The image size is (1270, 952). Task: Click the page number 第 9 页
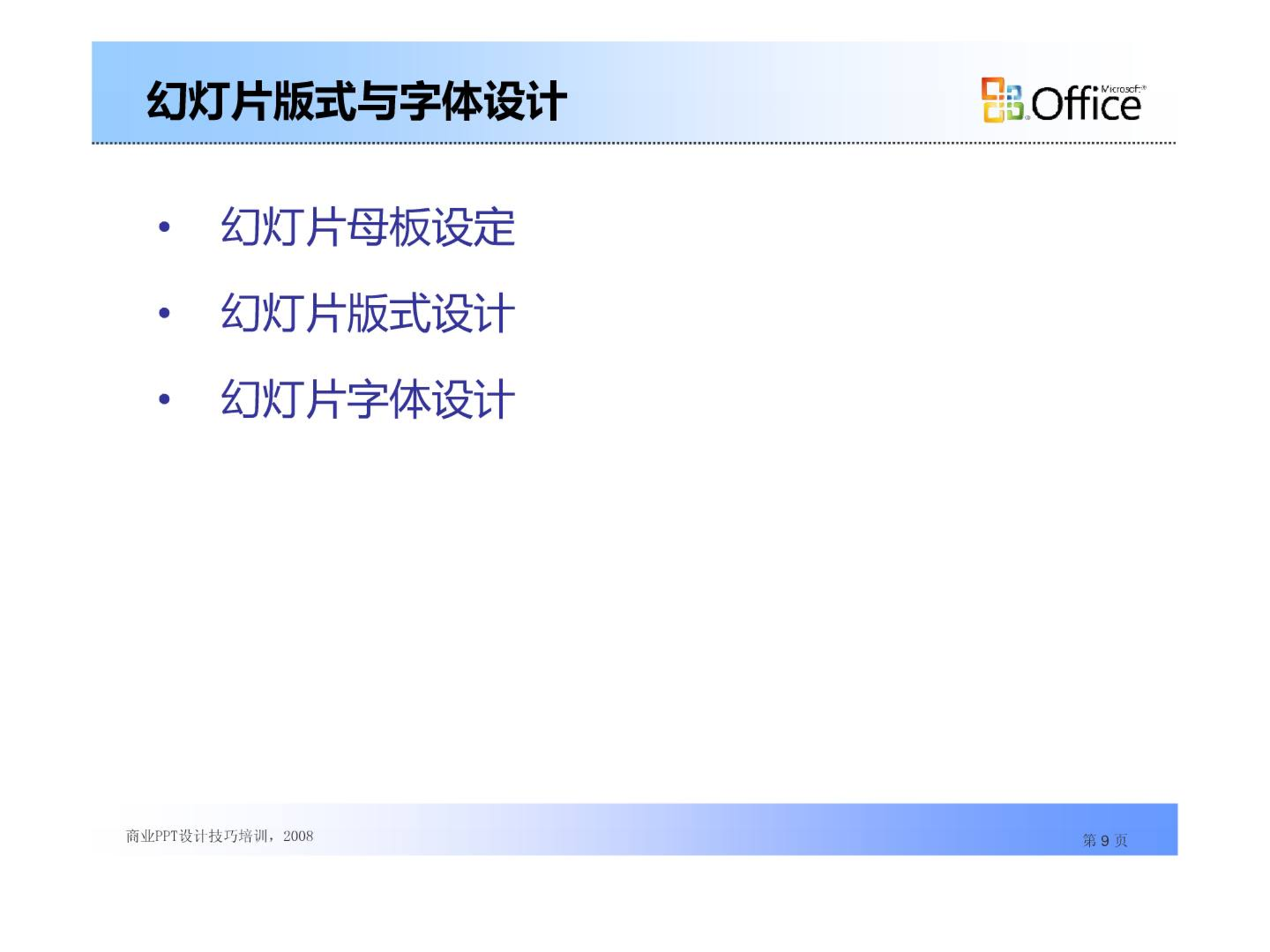pos(1105,840)
